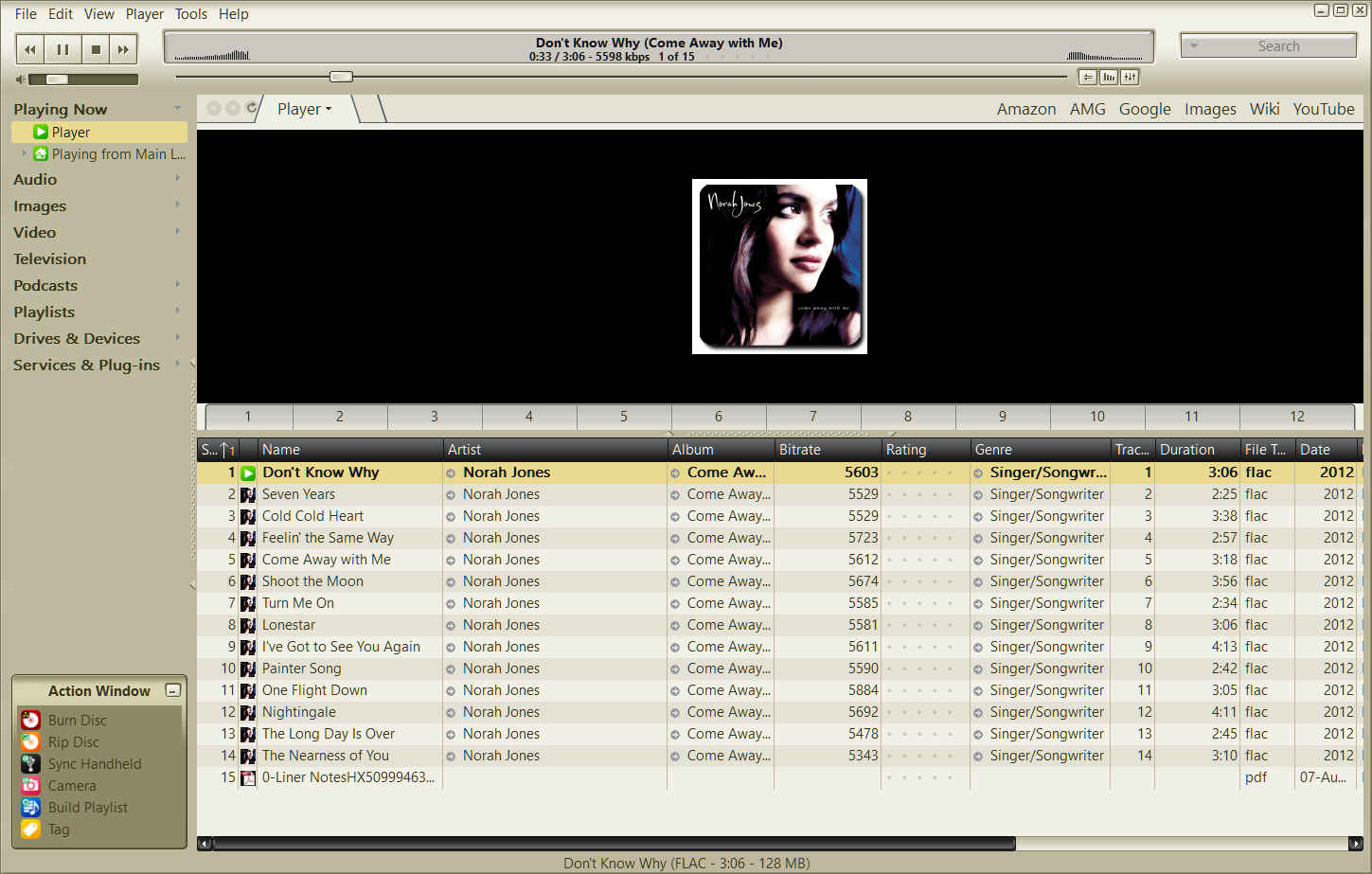1372x874 pixels.
Task: Click the Rip Disc icon
Action: [x=30, y=741]
